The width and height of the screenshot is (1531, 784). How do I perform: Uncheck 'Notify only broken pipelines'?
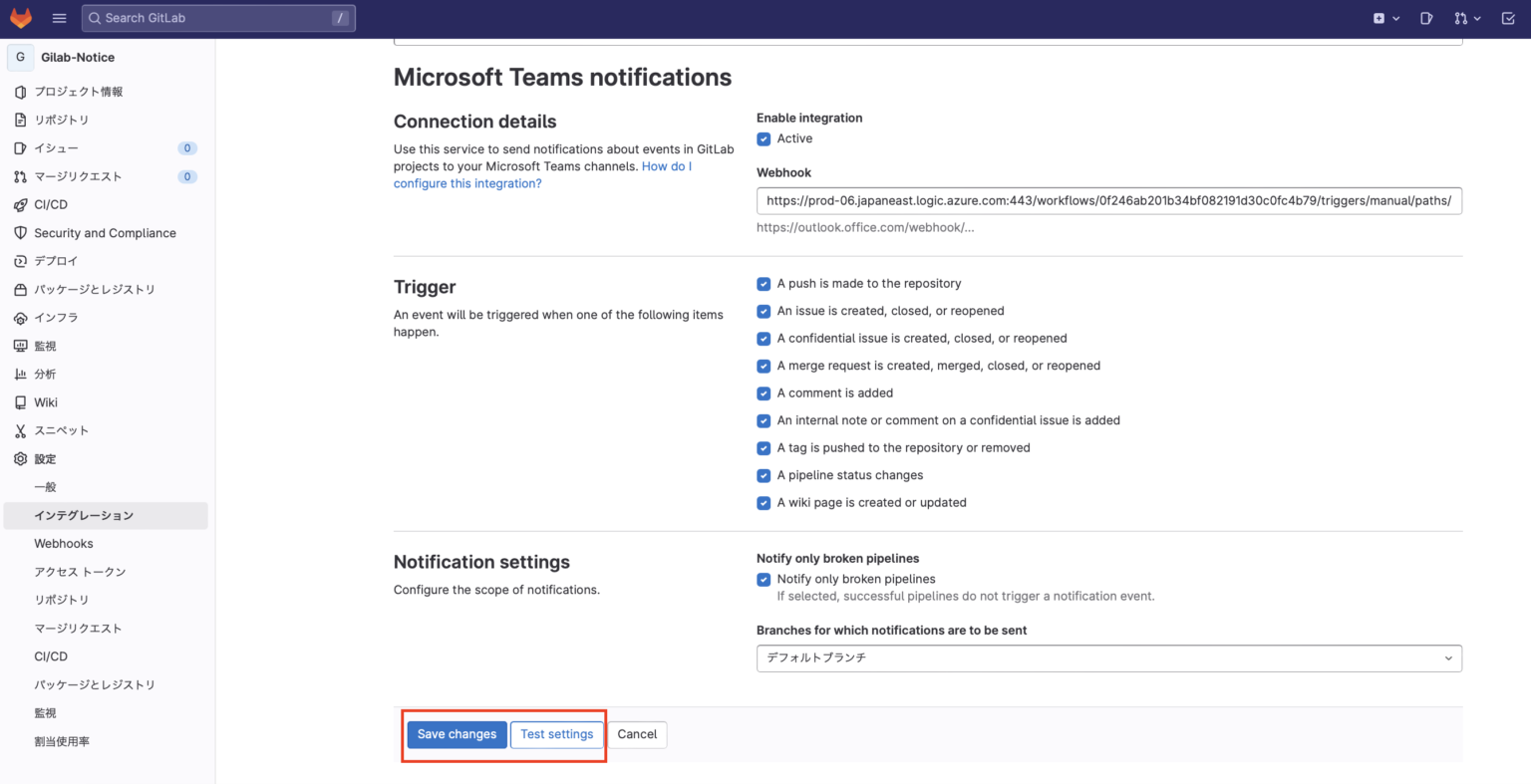764,579
